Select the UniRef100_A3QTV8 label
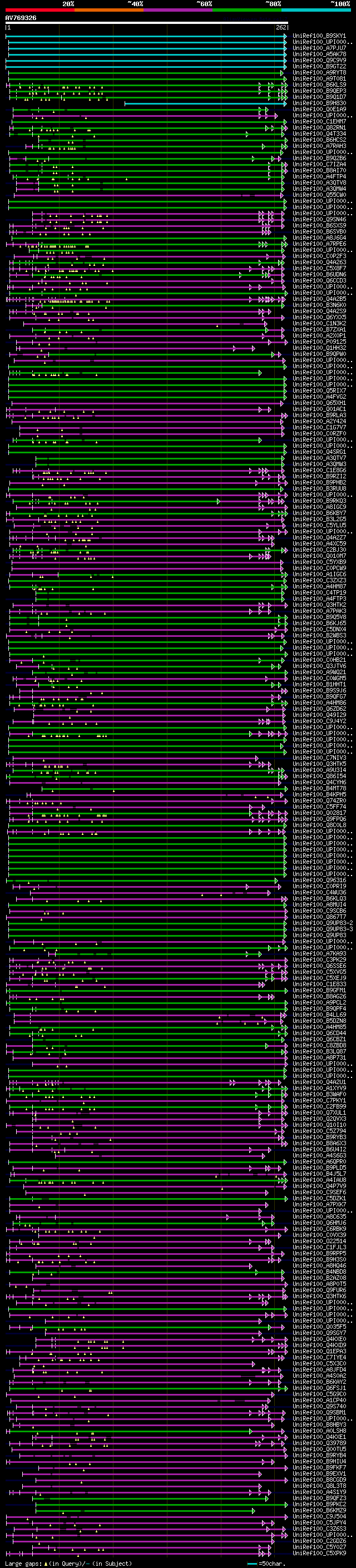 pos(319,182)
